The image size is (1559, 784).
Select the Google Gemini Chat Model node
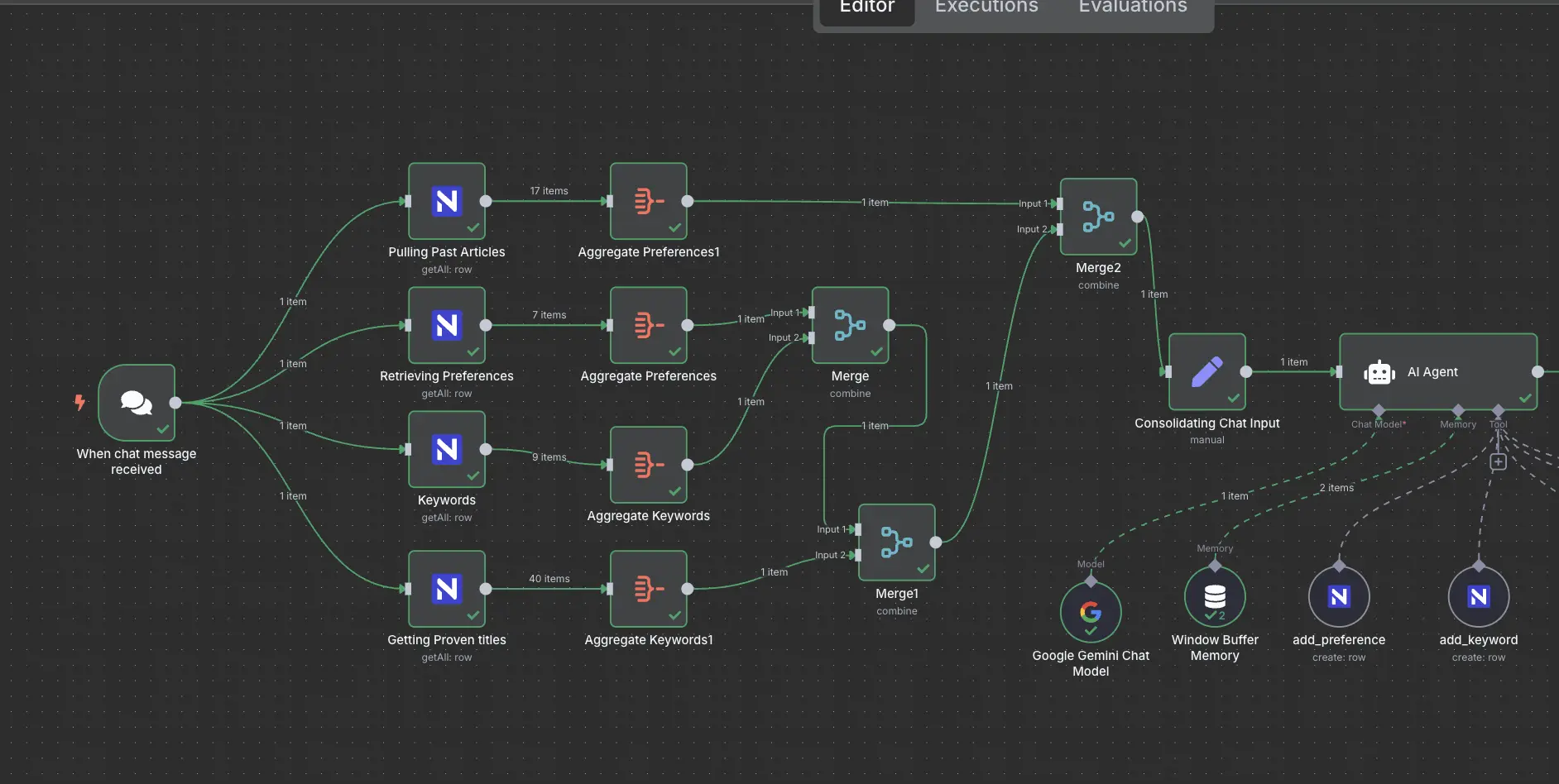[x=1091, y=612]
